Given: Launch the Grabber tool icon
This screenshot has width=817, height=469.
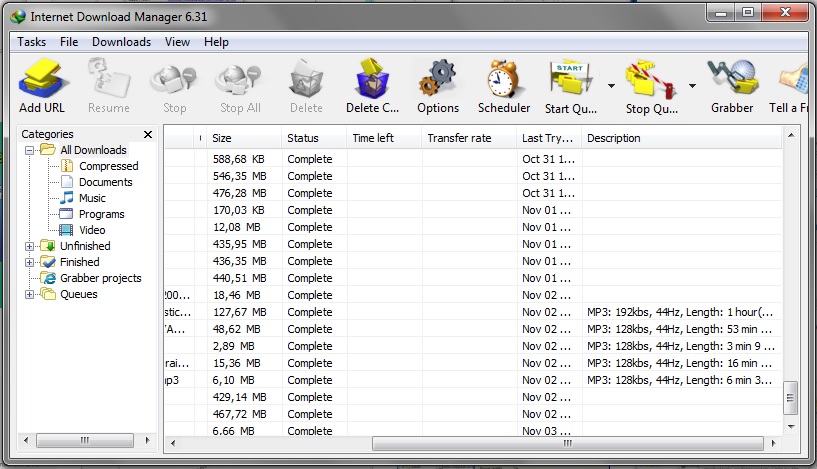Looking at the screenshot, I should coord(732,79).
